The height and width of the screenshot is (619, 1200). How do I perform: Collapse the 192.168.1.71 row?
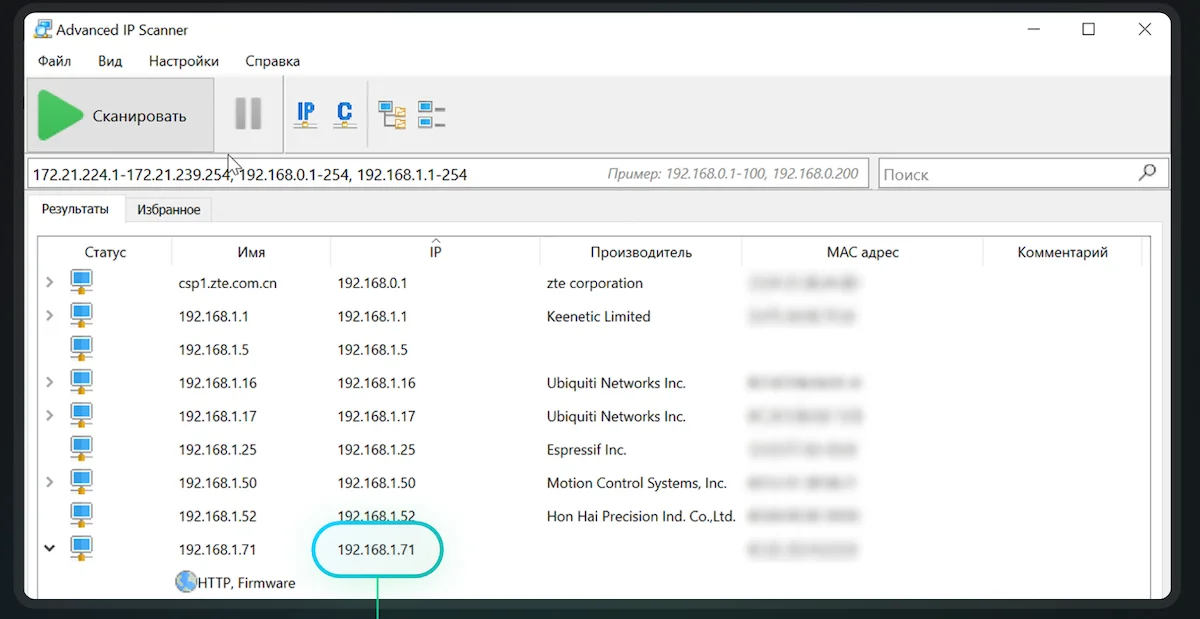(49, 548)
